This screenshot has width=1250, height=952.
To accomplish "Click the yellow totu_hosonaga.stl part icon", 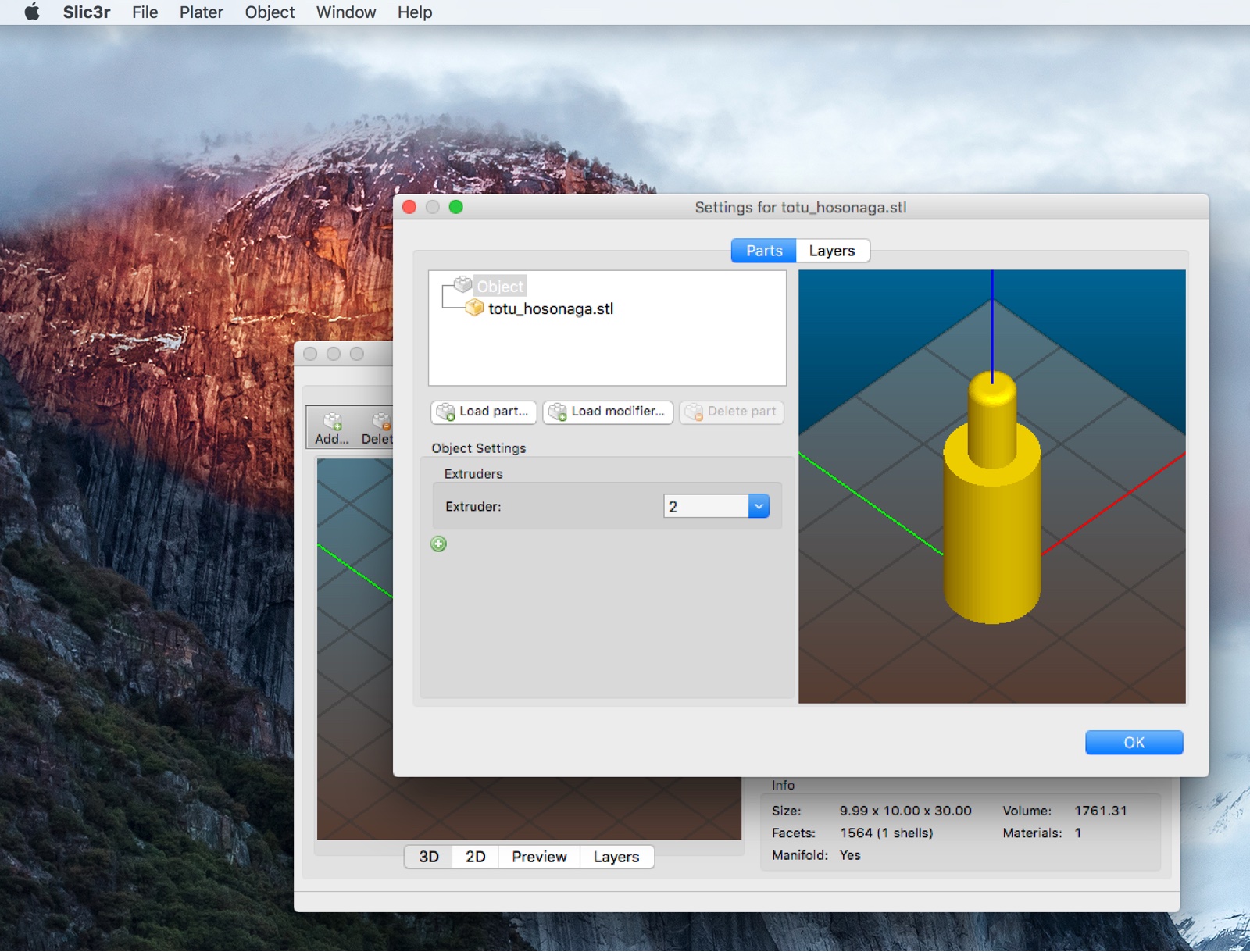I will [x=474, y=308].
